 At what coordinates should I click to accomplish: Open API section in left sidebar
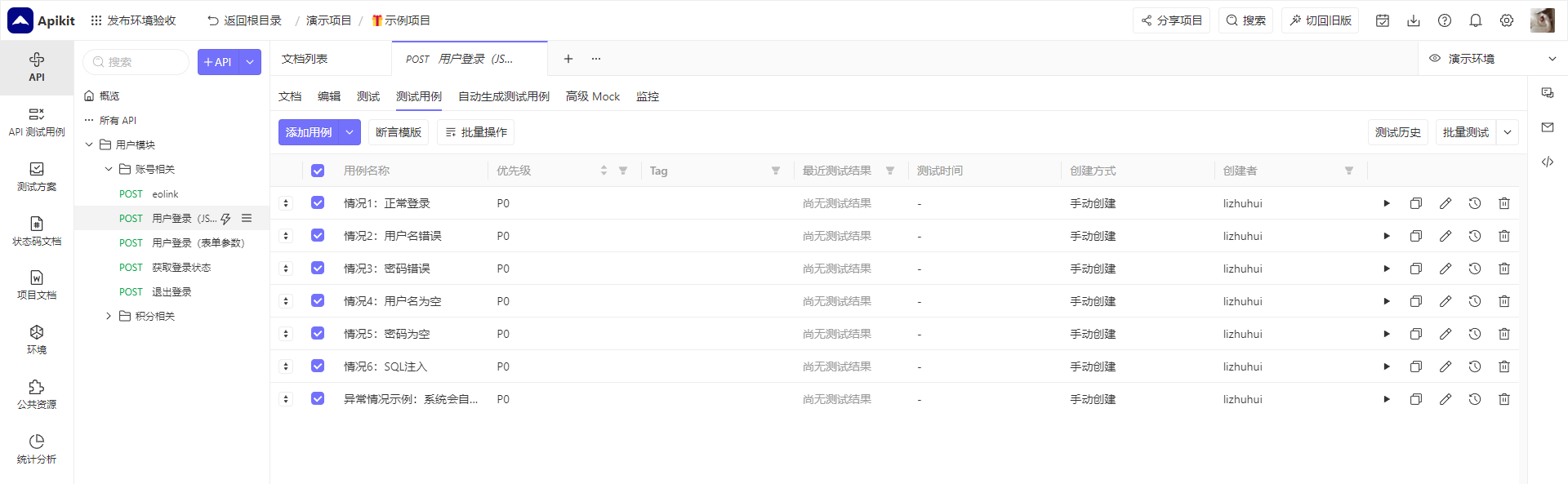click(37, 67)
